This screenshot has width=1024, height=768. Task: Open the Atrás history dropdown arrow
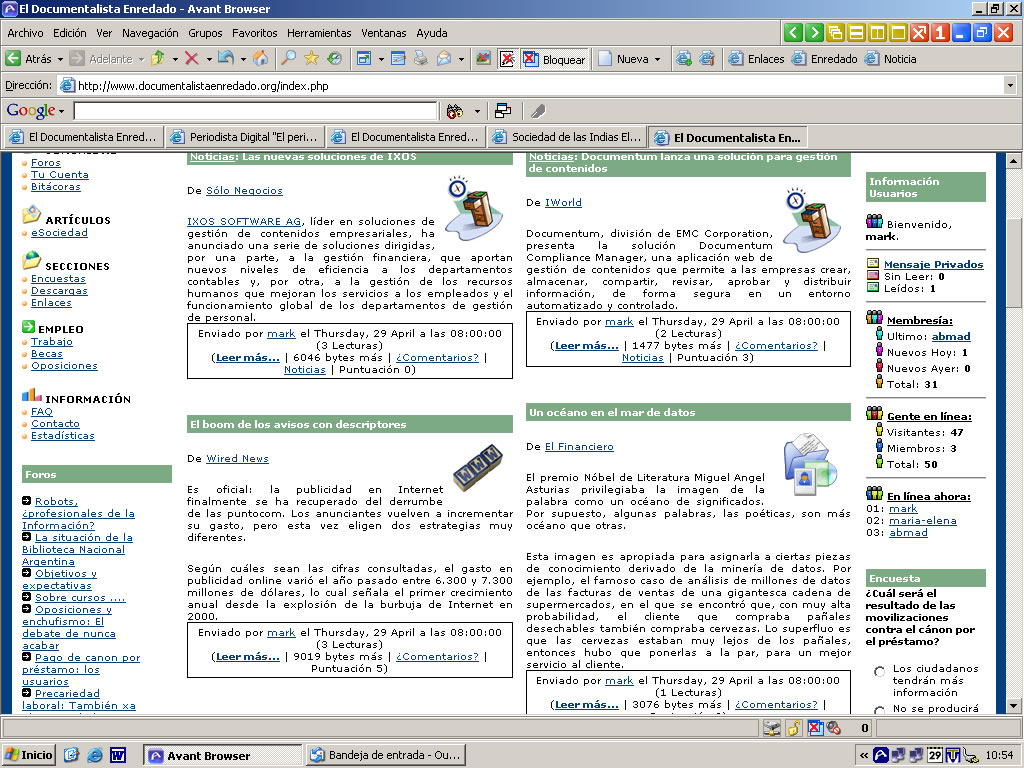[x=60, y=59]
